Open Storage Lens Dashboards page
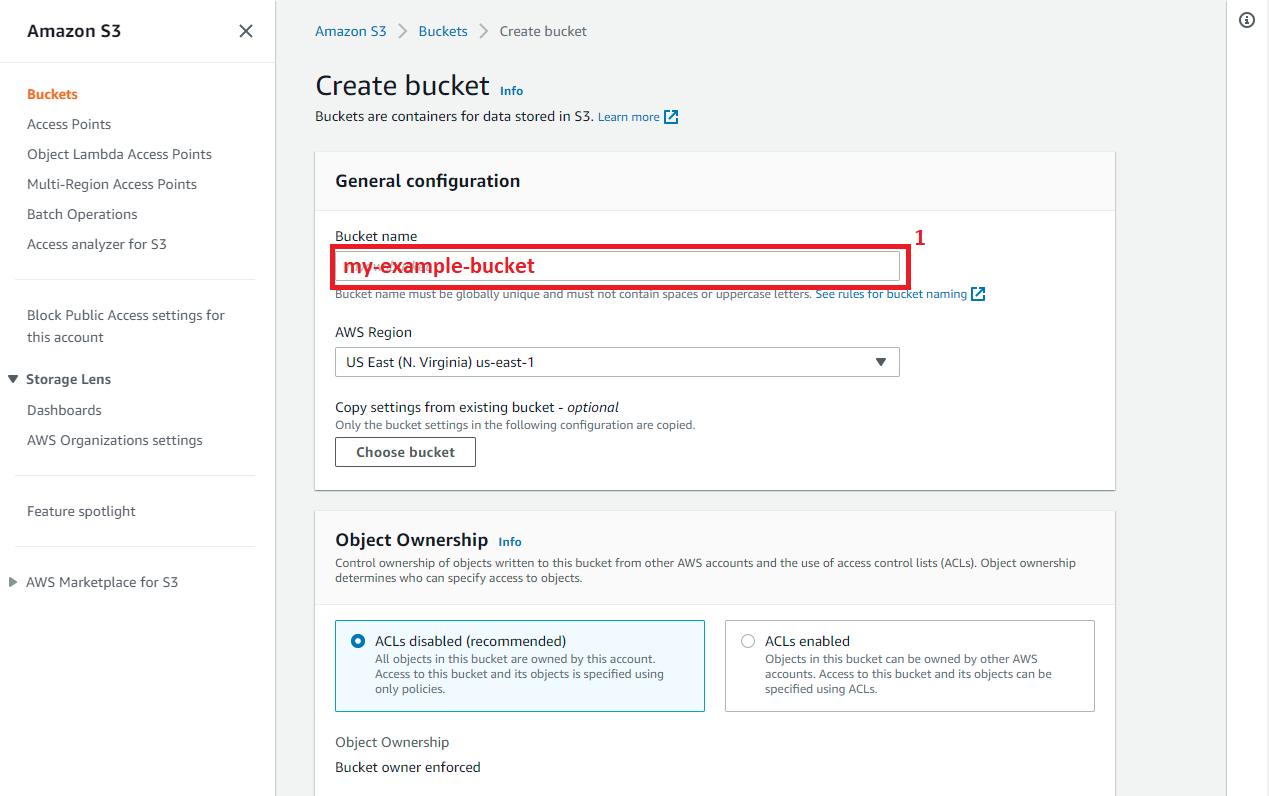Image resolution: width=1269 pixels, height=796 pixels. point(64,410)
